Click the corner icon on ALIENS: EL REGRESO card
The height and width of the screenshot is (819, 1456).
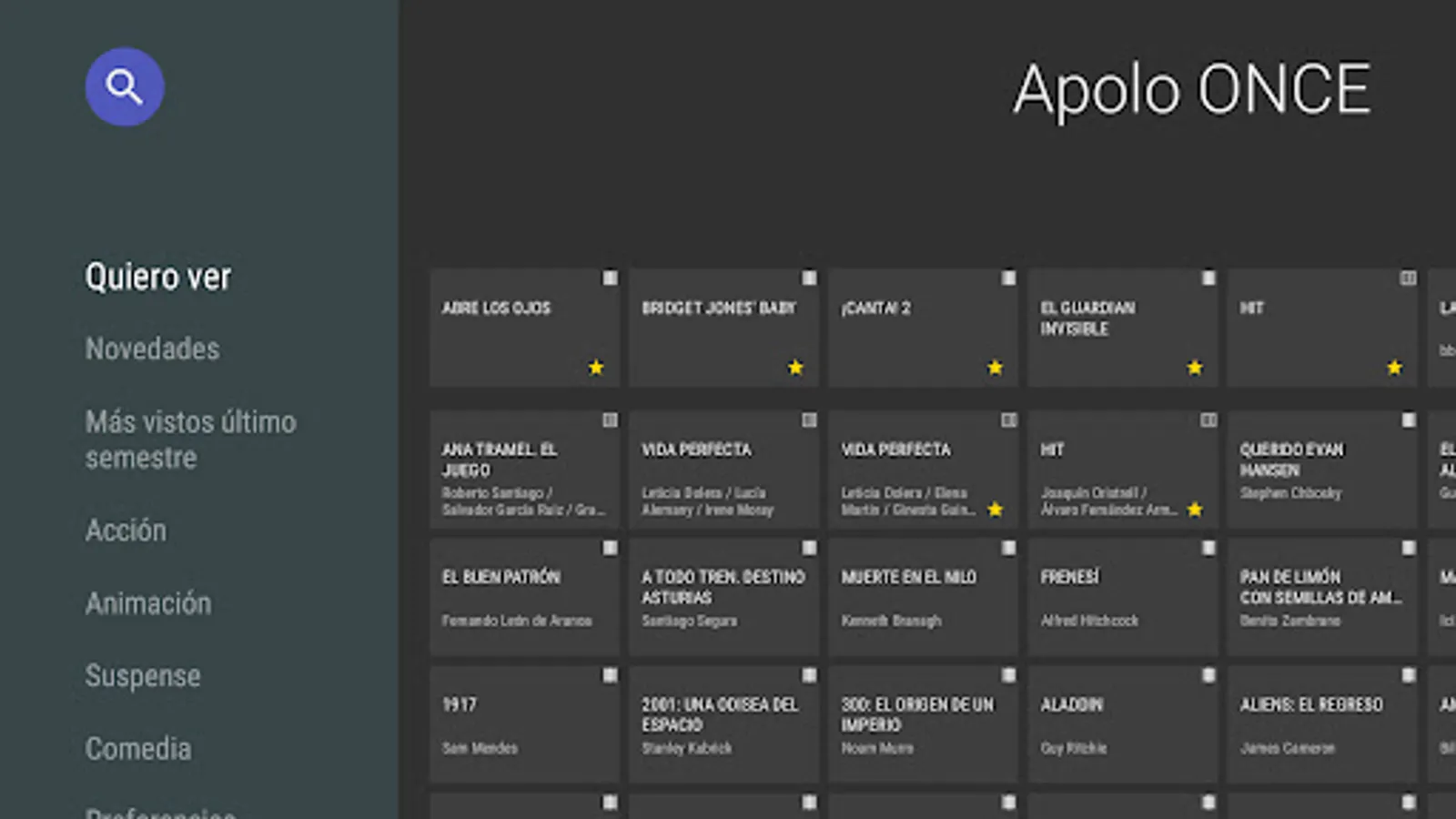tap(1409, 675)
